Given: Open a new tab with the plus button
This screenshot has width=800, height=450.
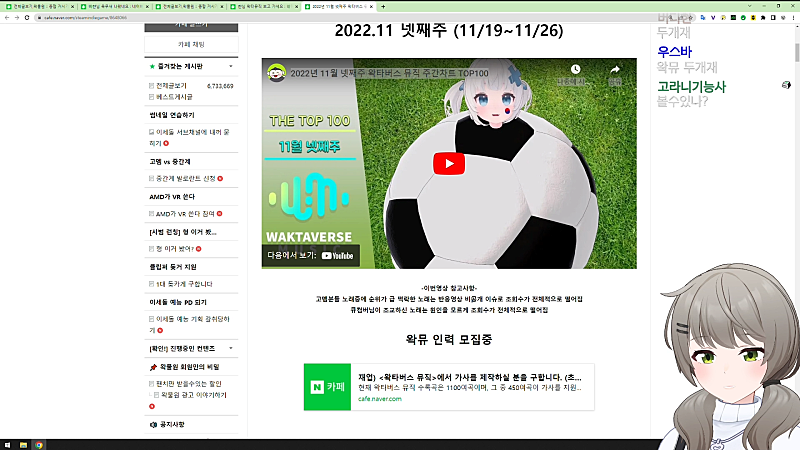Looking at the screenshot, I should [x=383, y=7].
